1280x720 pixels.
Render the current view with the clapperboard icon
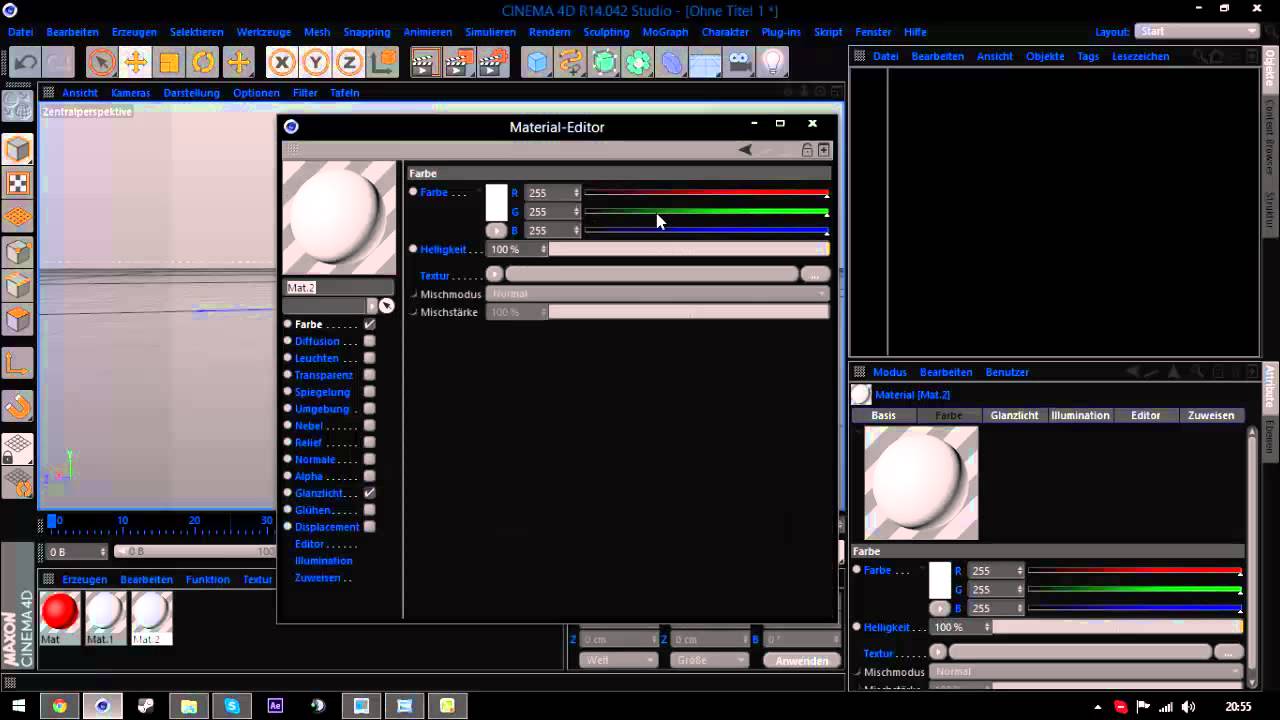point(424,63)
